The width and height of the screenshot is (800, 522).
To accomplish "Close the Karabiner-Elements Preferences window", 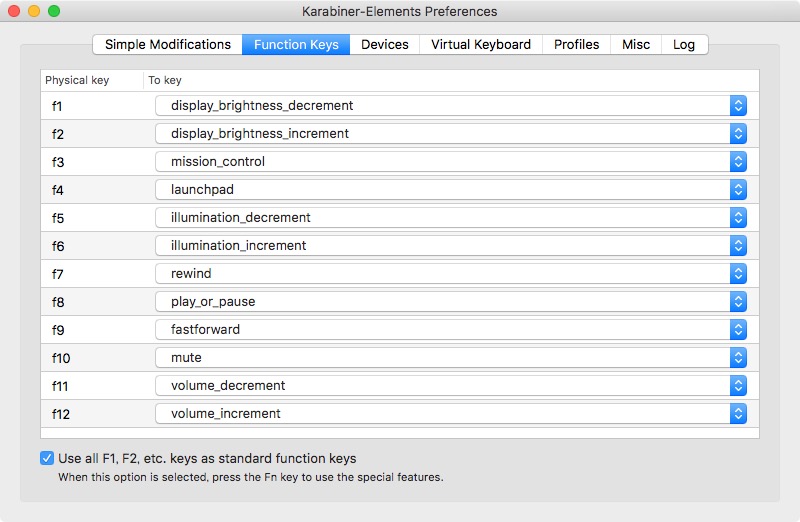I will coord(14,11).
